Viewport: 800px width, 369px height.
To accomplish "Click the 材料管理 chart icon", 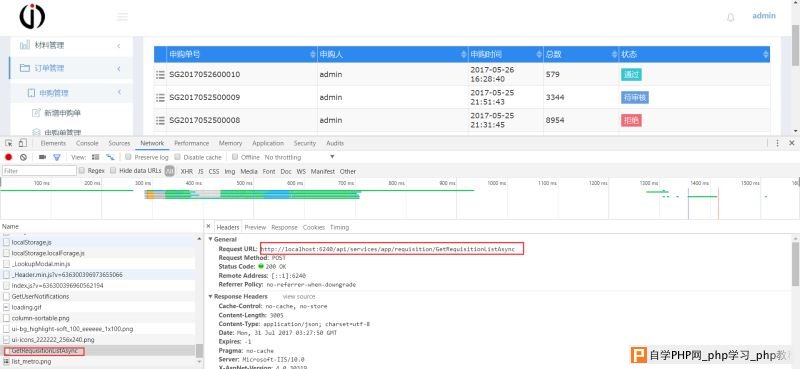I will click(24, 45).
